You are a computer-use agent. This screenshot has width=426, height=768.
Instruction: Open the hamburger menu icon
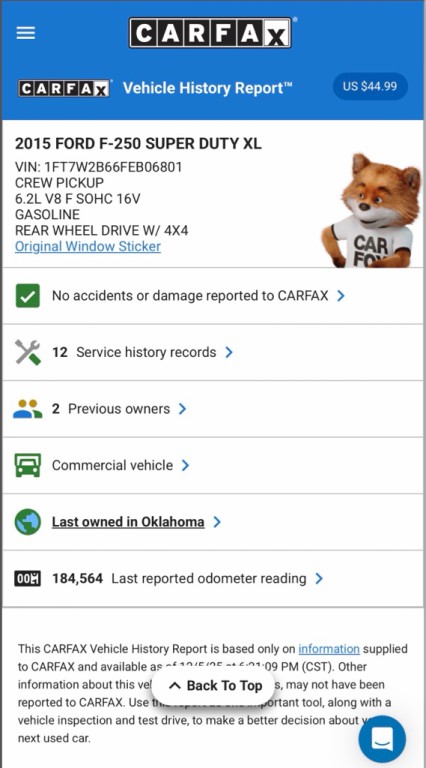point(25,33)
